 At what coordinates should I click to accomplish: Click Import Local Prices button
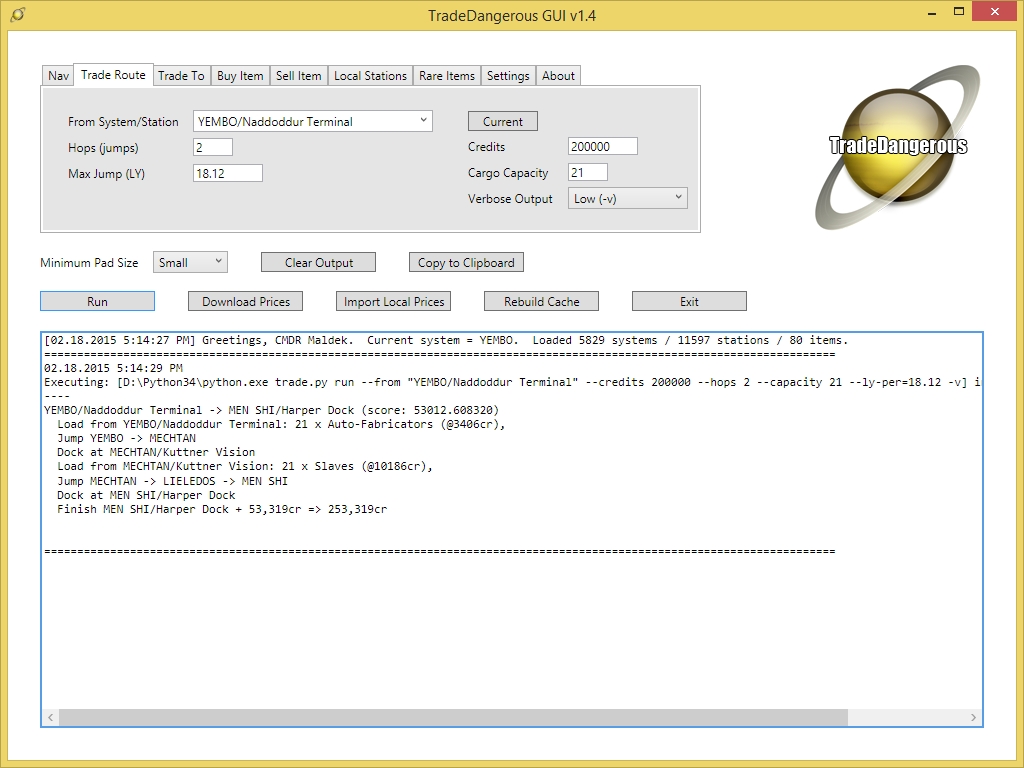click(394, 301)
